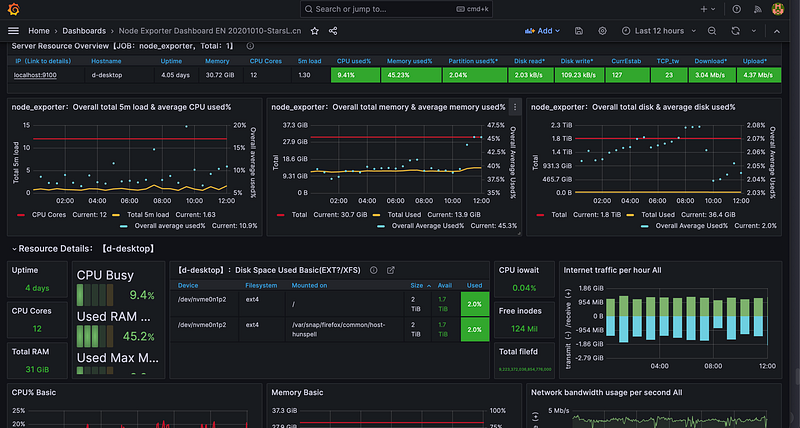Image resolution: width=800 pixels, height=428 pixels.
Task: Star this dashboard as favorite
Action: (x=315, y=31)
